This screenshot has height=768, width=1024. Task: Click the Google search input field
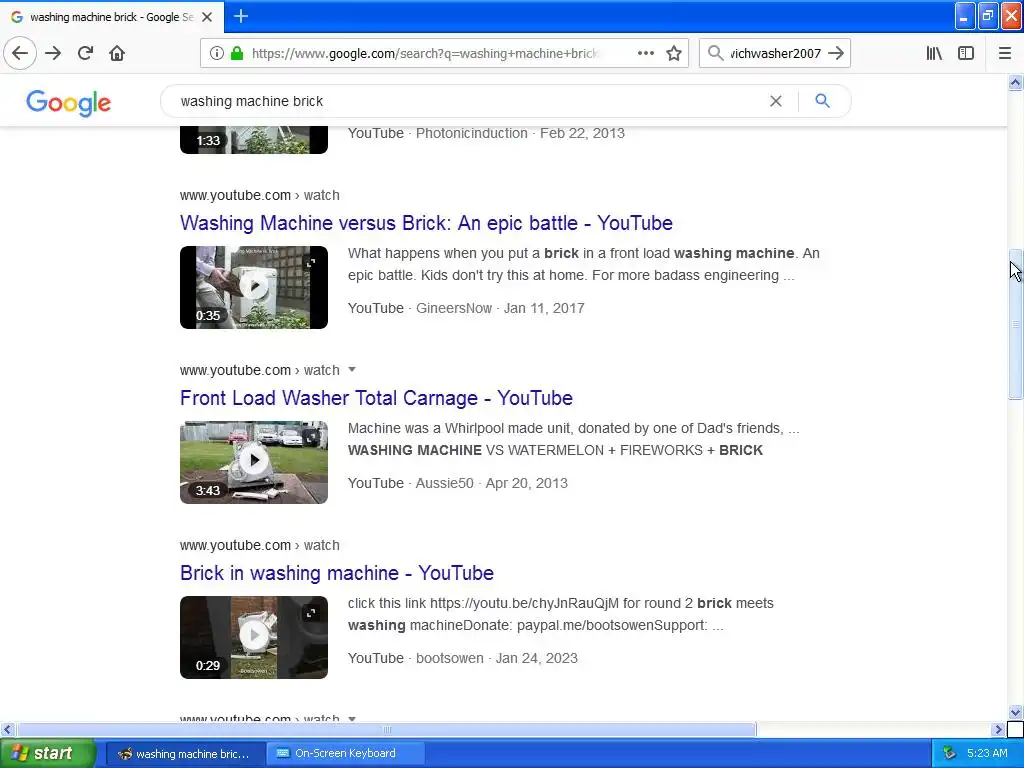[x=470, y=101]
